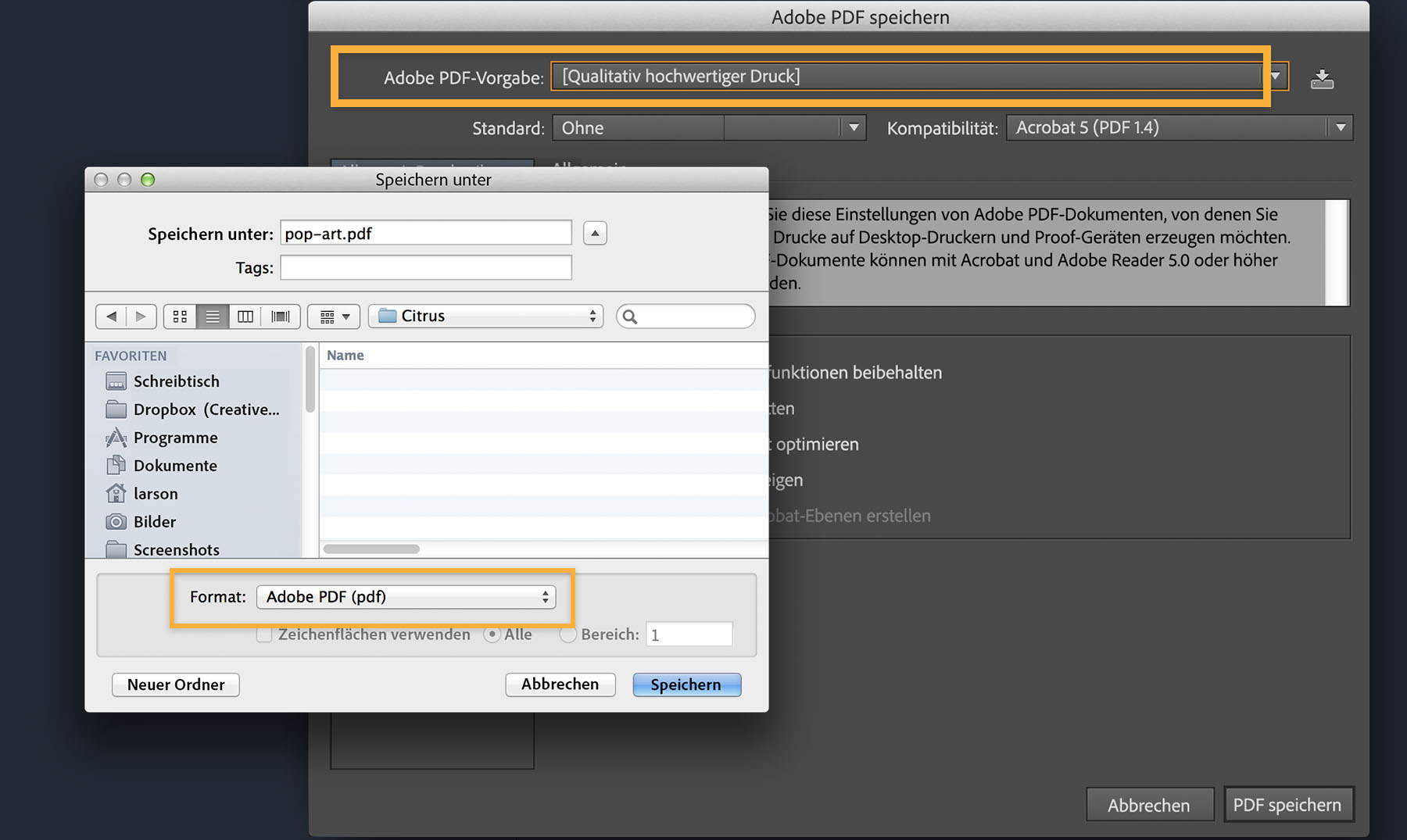Open the item arrangement menu
Viewport: 1407px width, 840px height.
(334, 316)
